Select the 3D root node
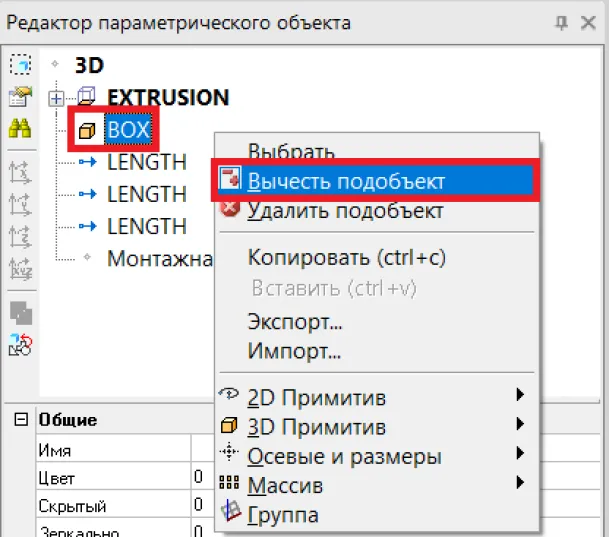 [x=89, y=65]
